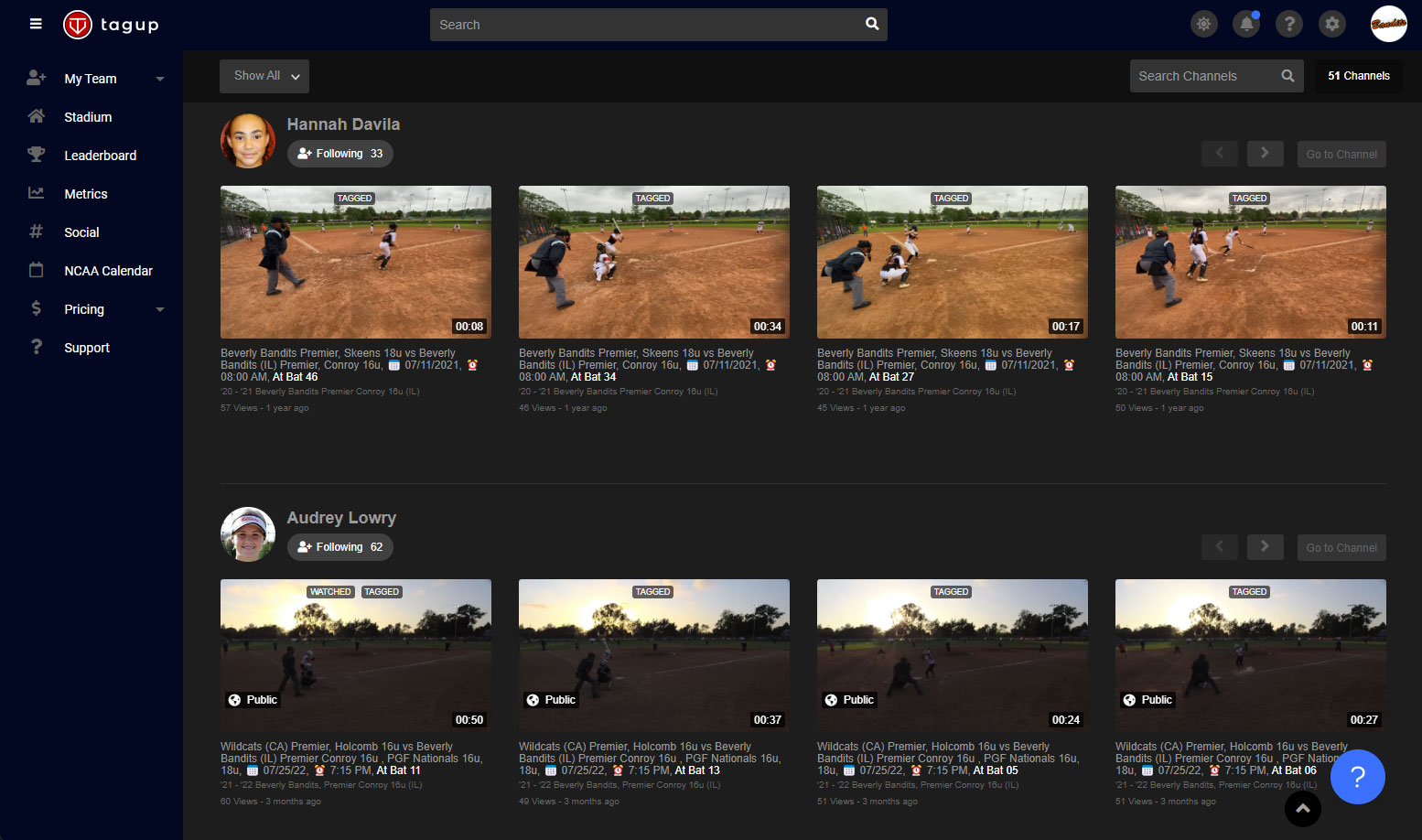The width and height of the screenshot is (1422, 840).
Task: Open the blue help chat bubble
Action: pos(1357,777)
